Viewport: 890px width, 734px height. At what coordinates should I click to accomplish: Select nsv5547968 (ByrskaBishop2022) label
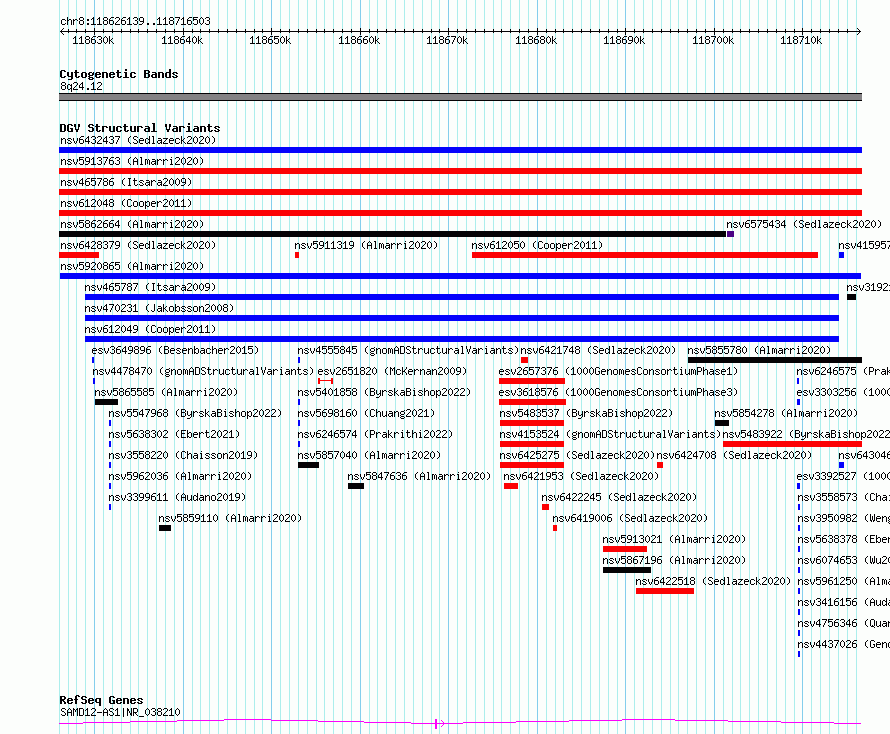tap(195, 413)
